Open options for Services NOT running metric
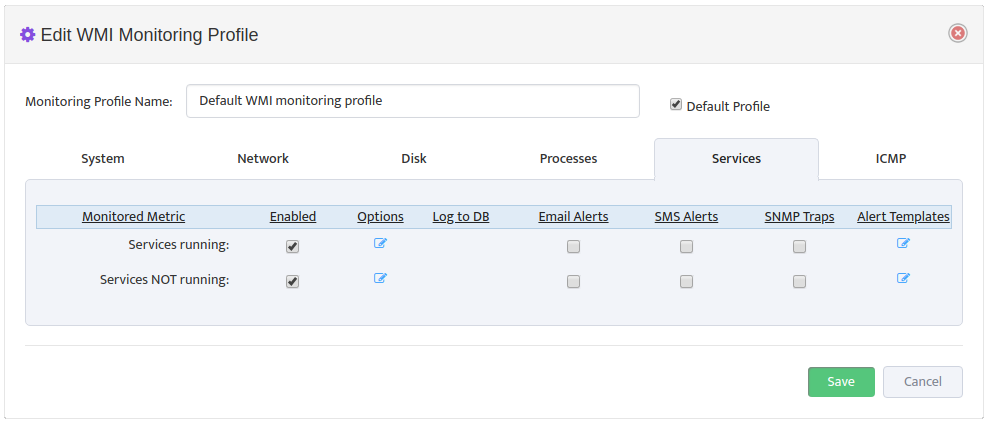Screen dimensions: 989x424 click(x=380, y=278)
